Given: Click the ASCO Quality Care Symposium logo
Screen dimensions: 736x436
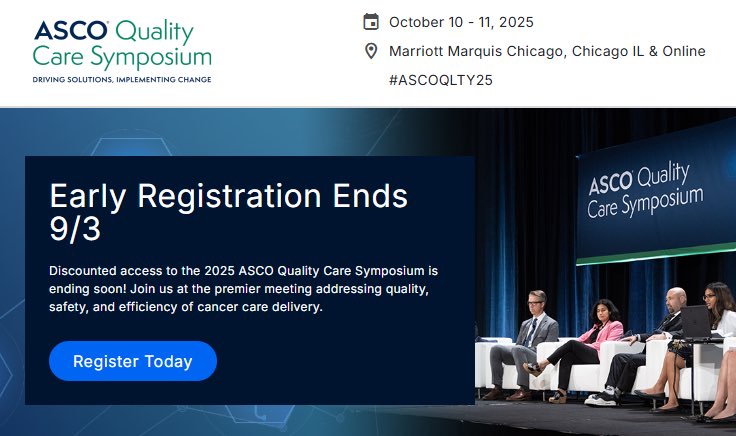Looking at the screenshot, I should pyautogui.click(x=122, y=51).
